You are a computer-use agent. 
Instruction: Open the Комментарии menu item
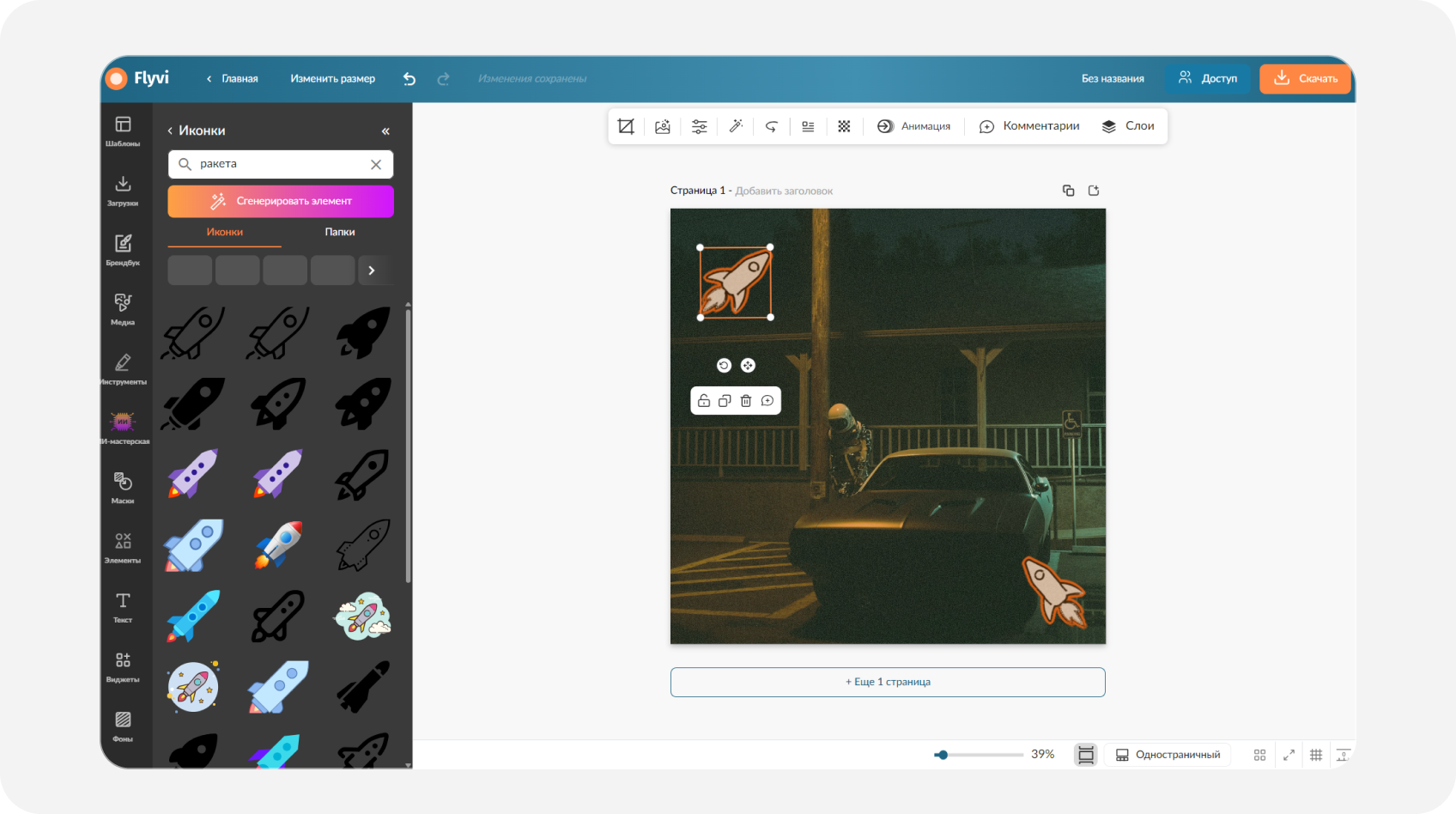coord(1029,126)
